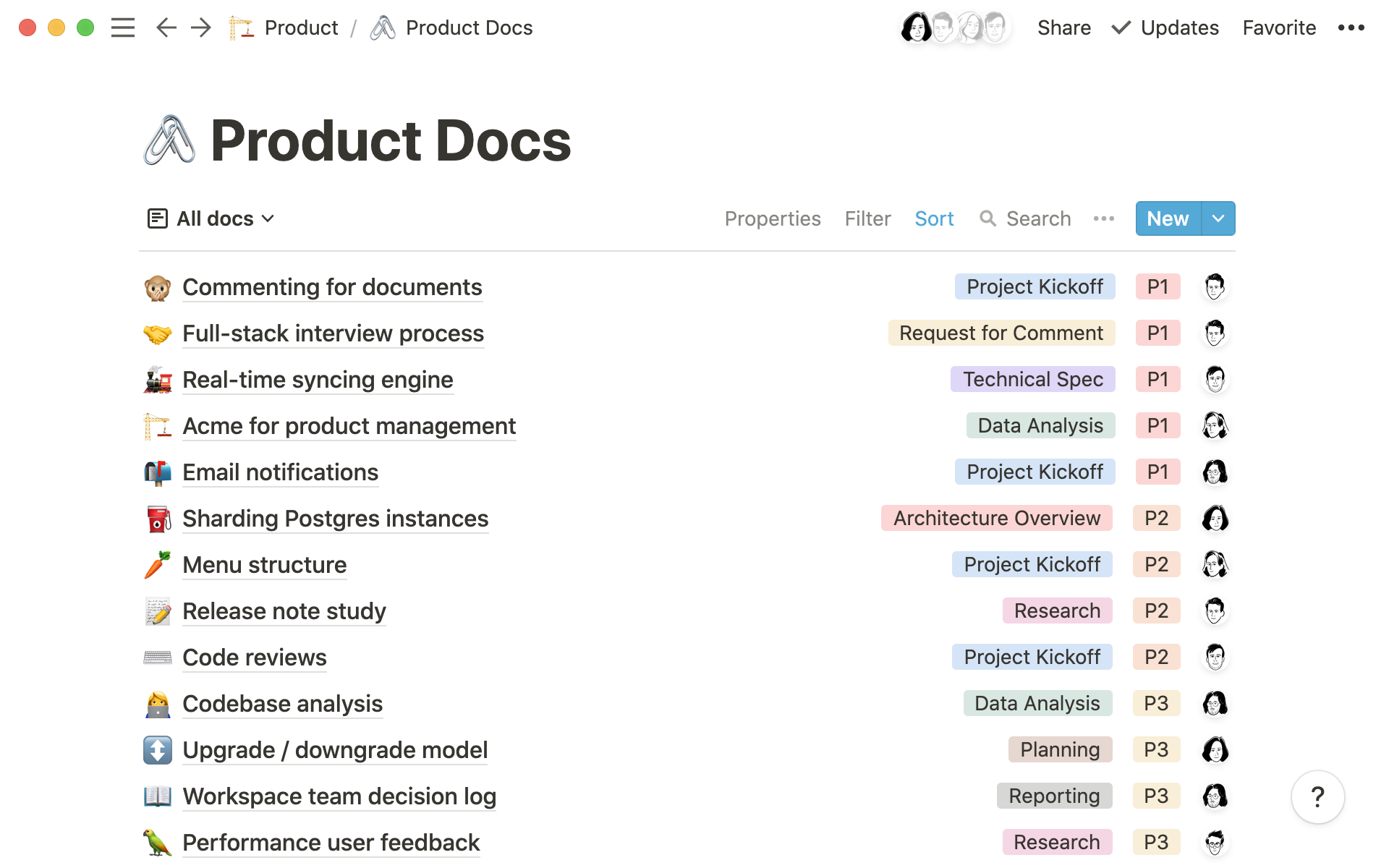The height and width of the screenshot is (868, 1389).
Task: Open the hamburger sidebar menu
Action: tap(123, 27)
